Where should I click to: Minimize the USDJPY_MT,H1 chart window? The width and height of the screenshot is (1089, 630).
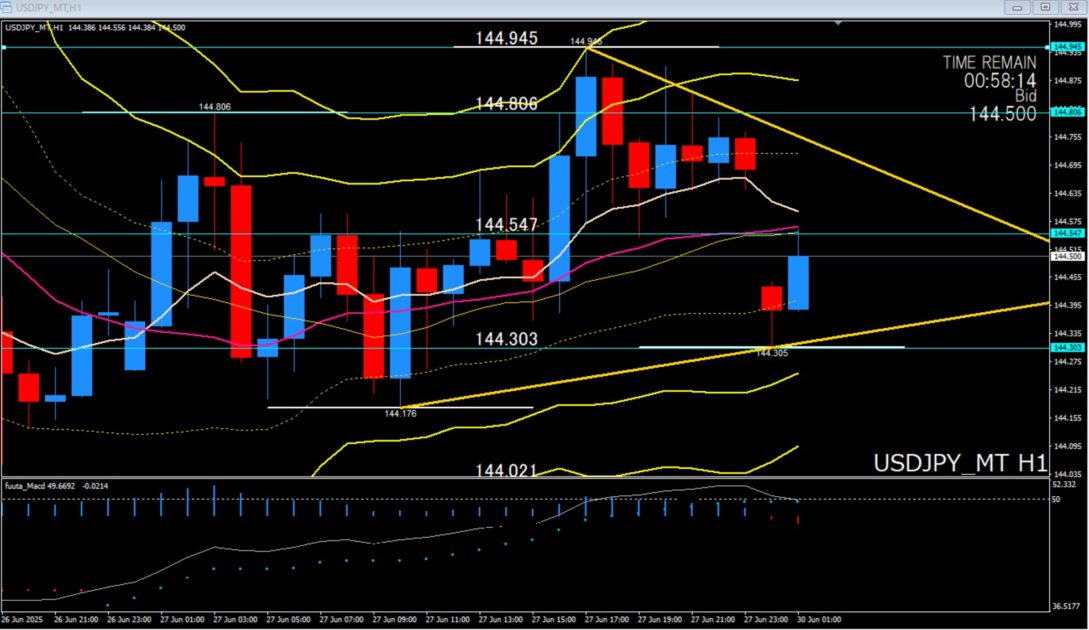pos(1018,7)
